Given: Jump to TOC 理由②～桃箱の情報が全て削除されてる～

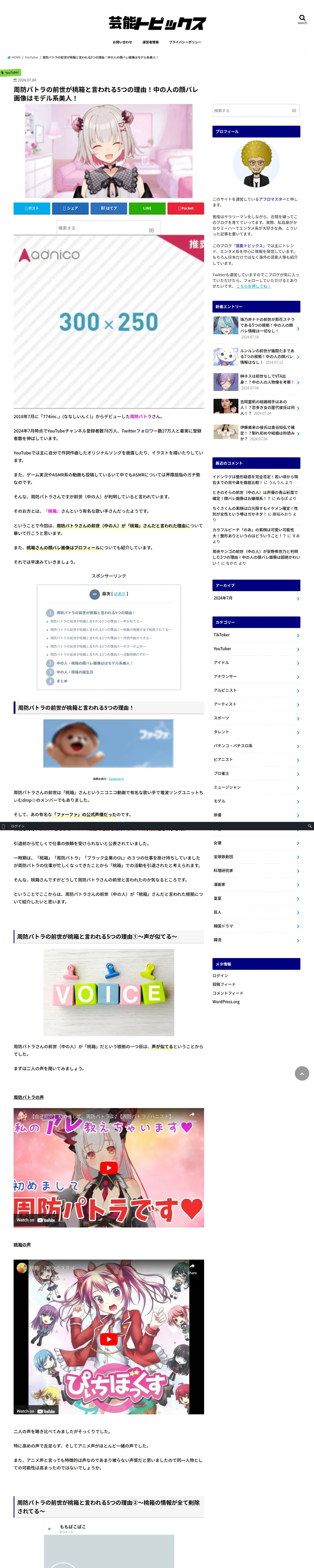Looking at the screenshot, I should [111, 629].
